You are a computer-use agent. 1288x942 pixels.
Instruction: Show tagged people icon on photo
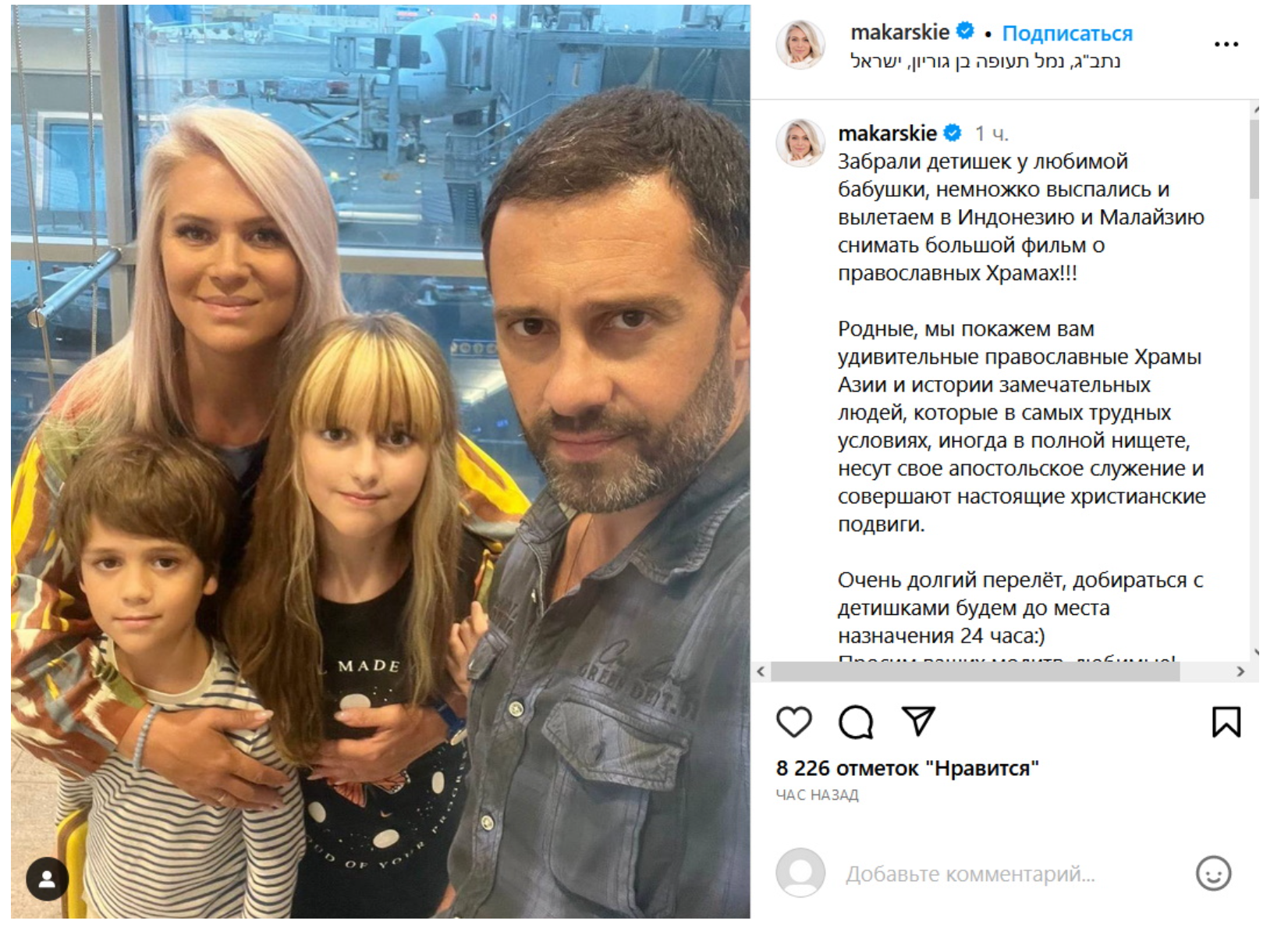point(47,879)
